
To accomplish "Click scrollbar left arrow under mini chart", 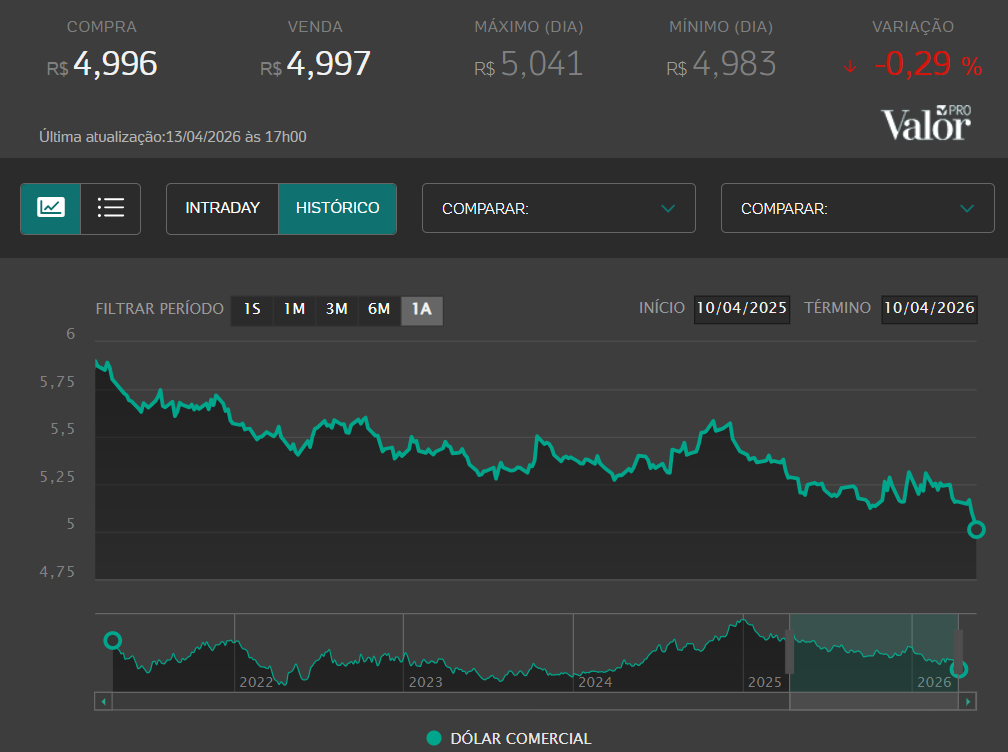I will [104, 701].
